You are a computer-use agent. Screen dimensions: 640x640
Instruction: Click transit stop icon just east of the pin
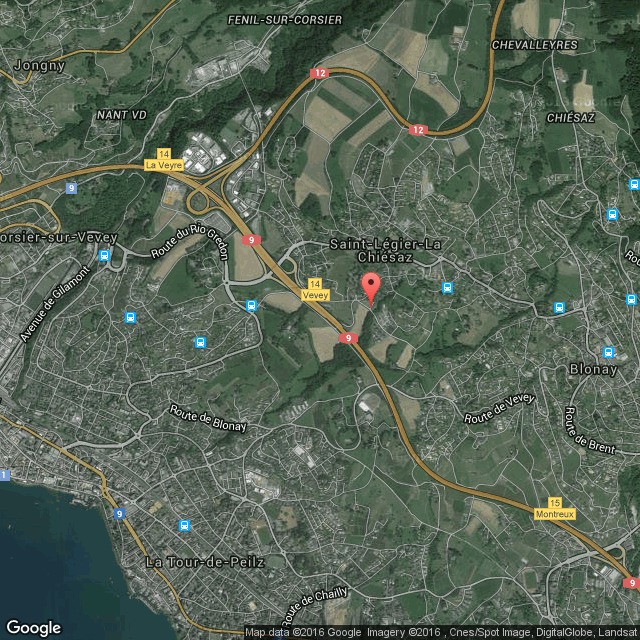tap(448, 288)
